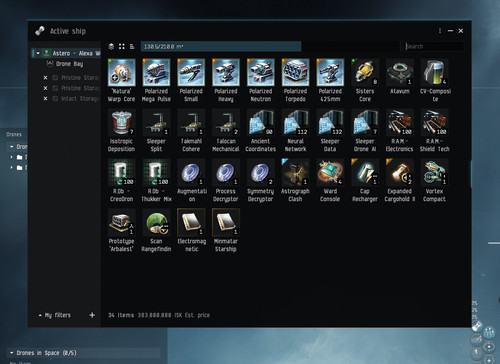Select the Sleeper Data stack
The width and height of the screenshot is (500, 364).
click(x=330, y=130)
